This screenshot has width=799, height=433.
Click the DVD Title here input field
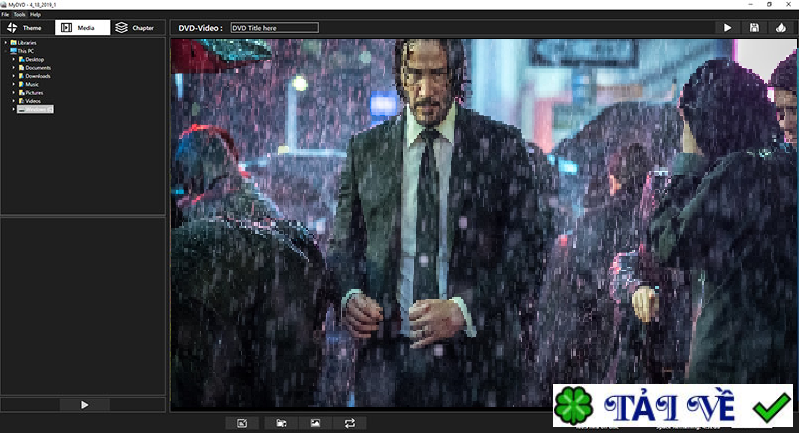[x=275, y=28]
